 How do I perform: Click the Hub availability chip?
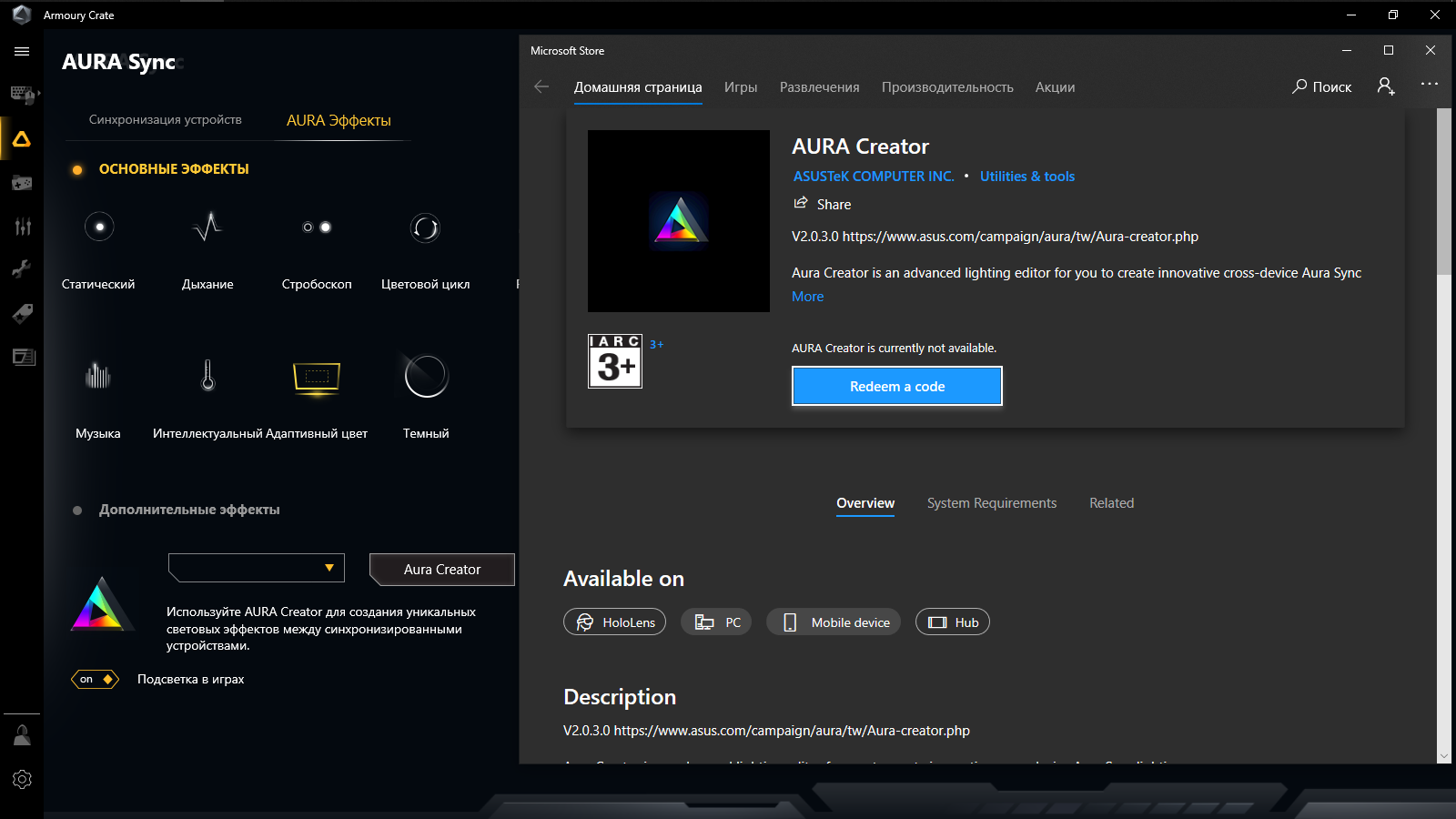click(x=953, y=622)
